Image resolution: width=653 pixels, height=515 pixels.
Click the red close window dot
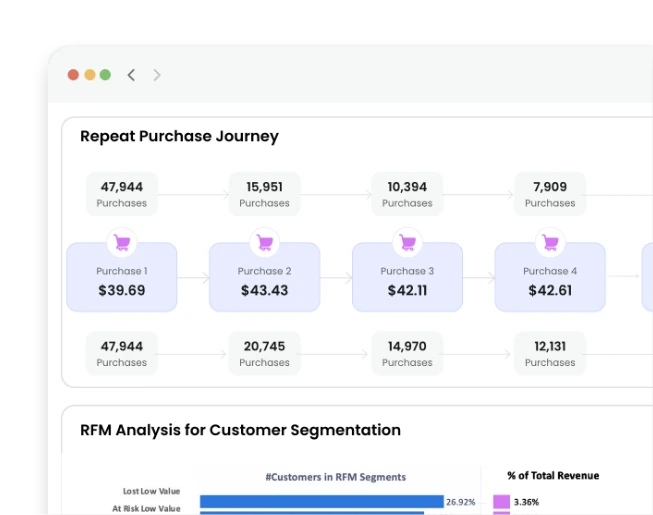point(73,75)
